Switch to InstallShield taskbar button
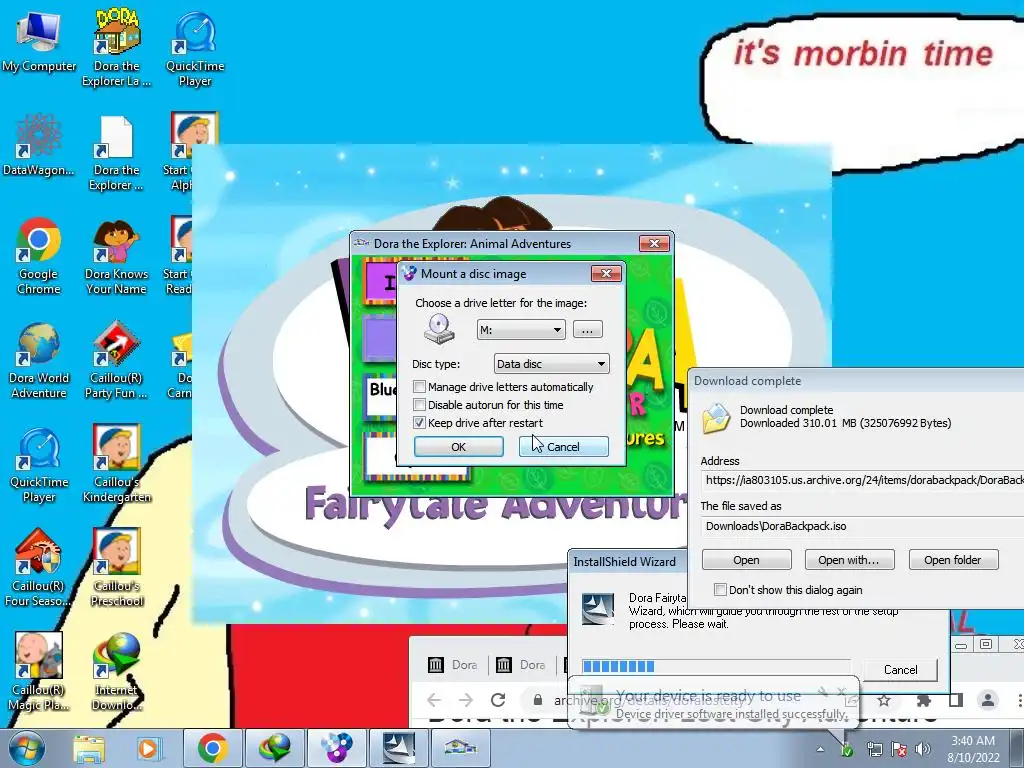The height and width of the screenshot is (768, 1024). click(398, 748)
